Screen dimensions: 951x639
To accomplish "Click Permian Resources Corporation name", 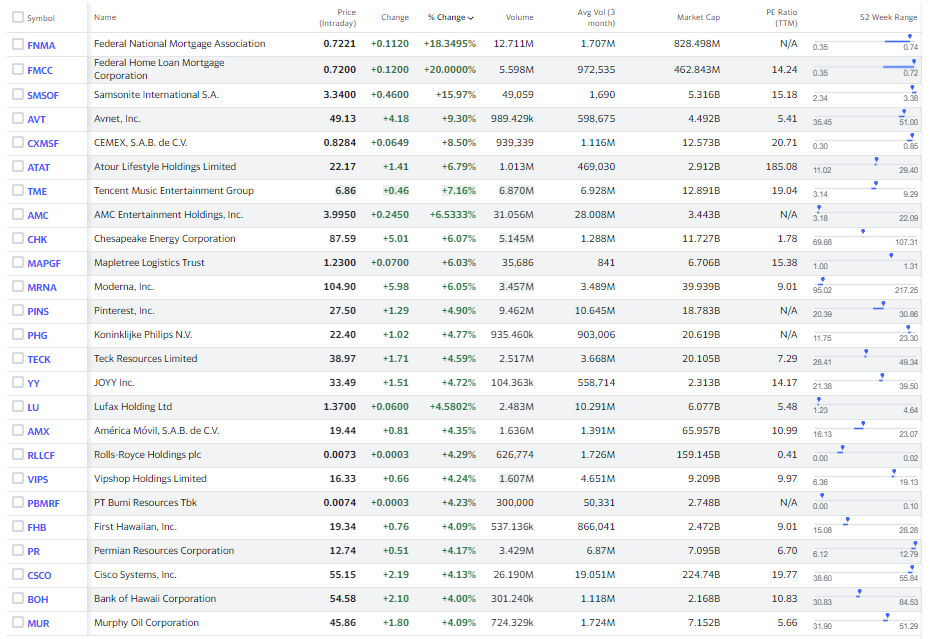I will point(164,550).
